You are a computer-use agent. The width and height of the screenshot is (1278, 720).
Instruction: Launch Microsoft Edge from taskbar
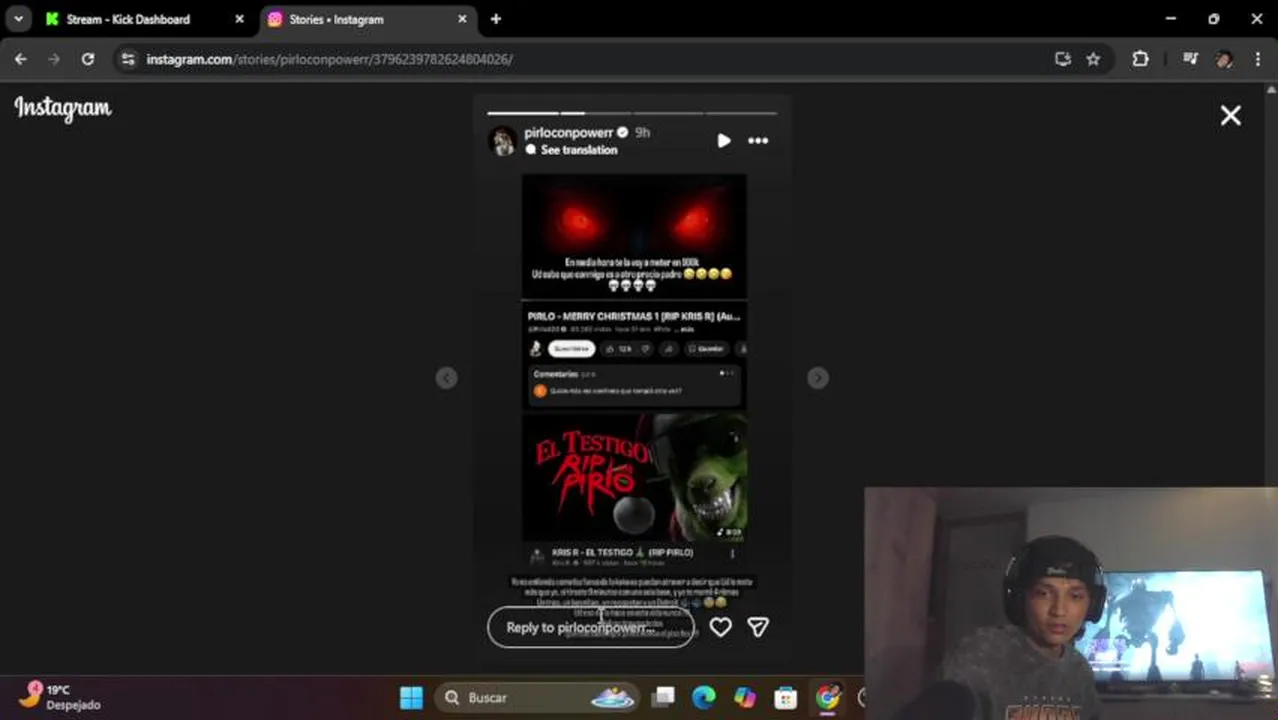pyautogui.click(x=704, y=698)
